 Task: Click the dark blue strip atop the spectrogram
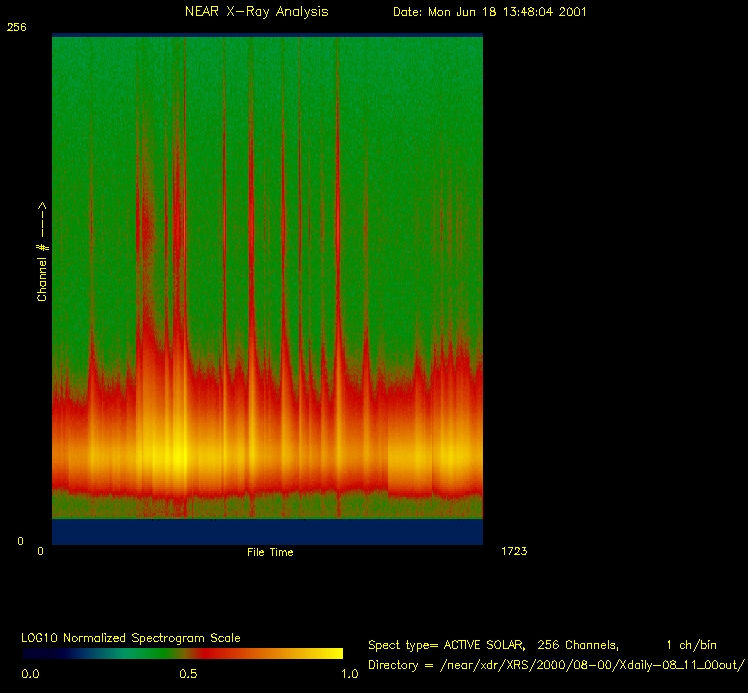click(267, 35)
